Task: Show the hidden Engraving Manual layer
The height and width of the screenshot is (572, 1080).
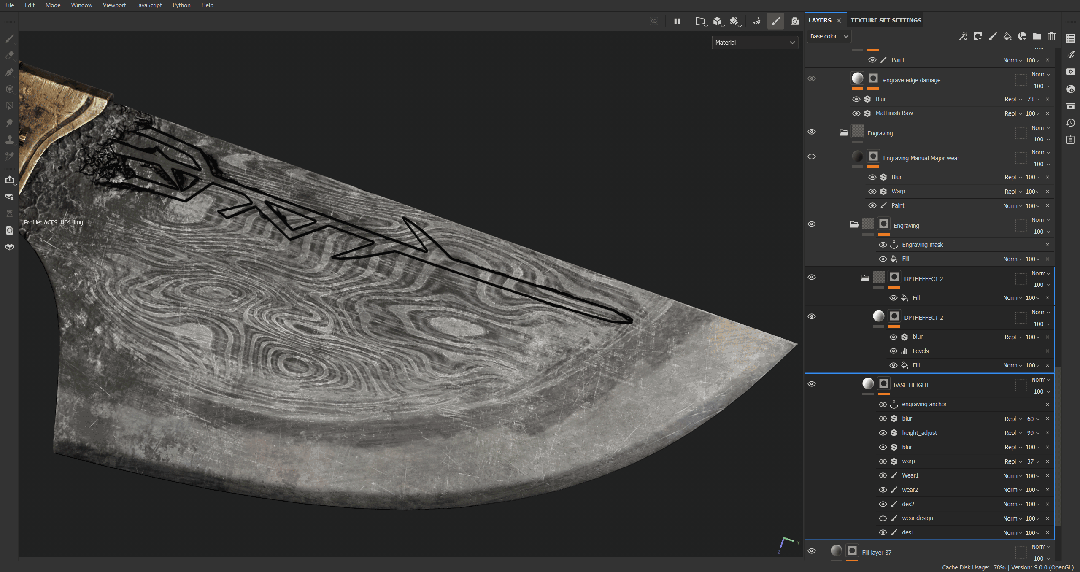Action: pyautogui.click(x=811, y=156)
